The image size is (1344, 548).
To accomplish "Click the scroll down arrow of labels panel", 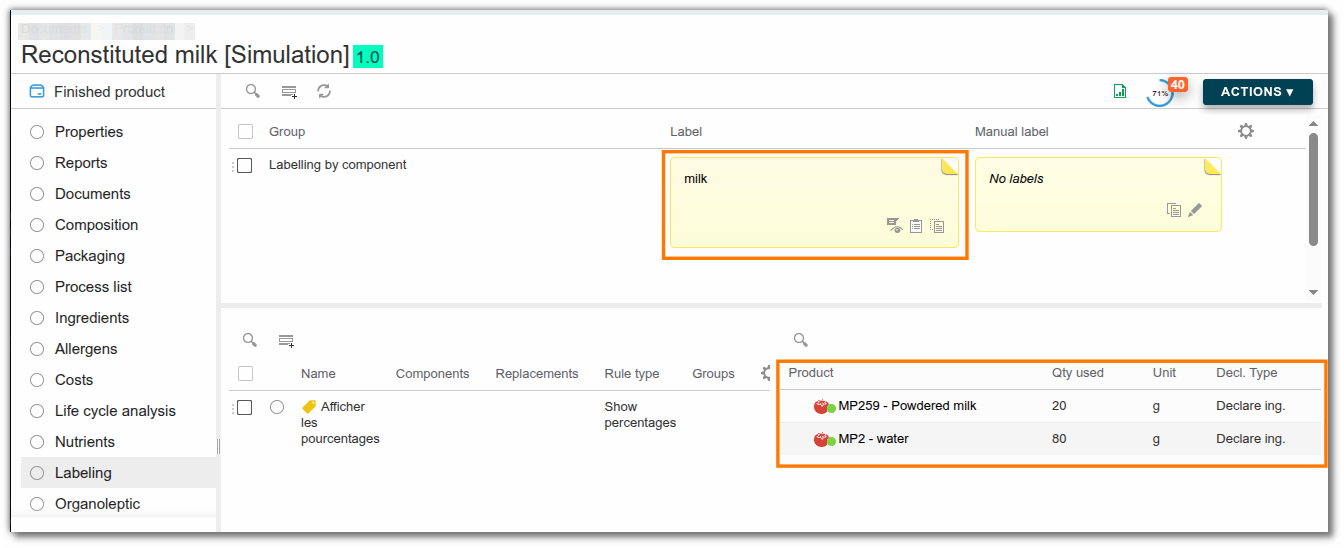I will click(1313, 292).
